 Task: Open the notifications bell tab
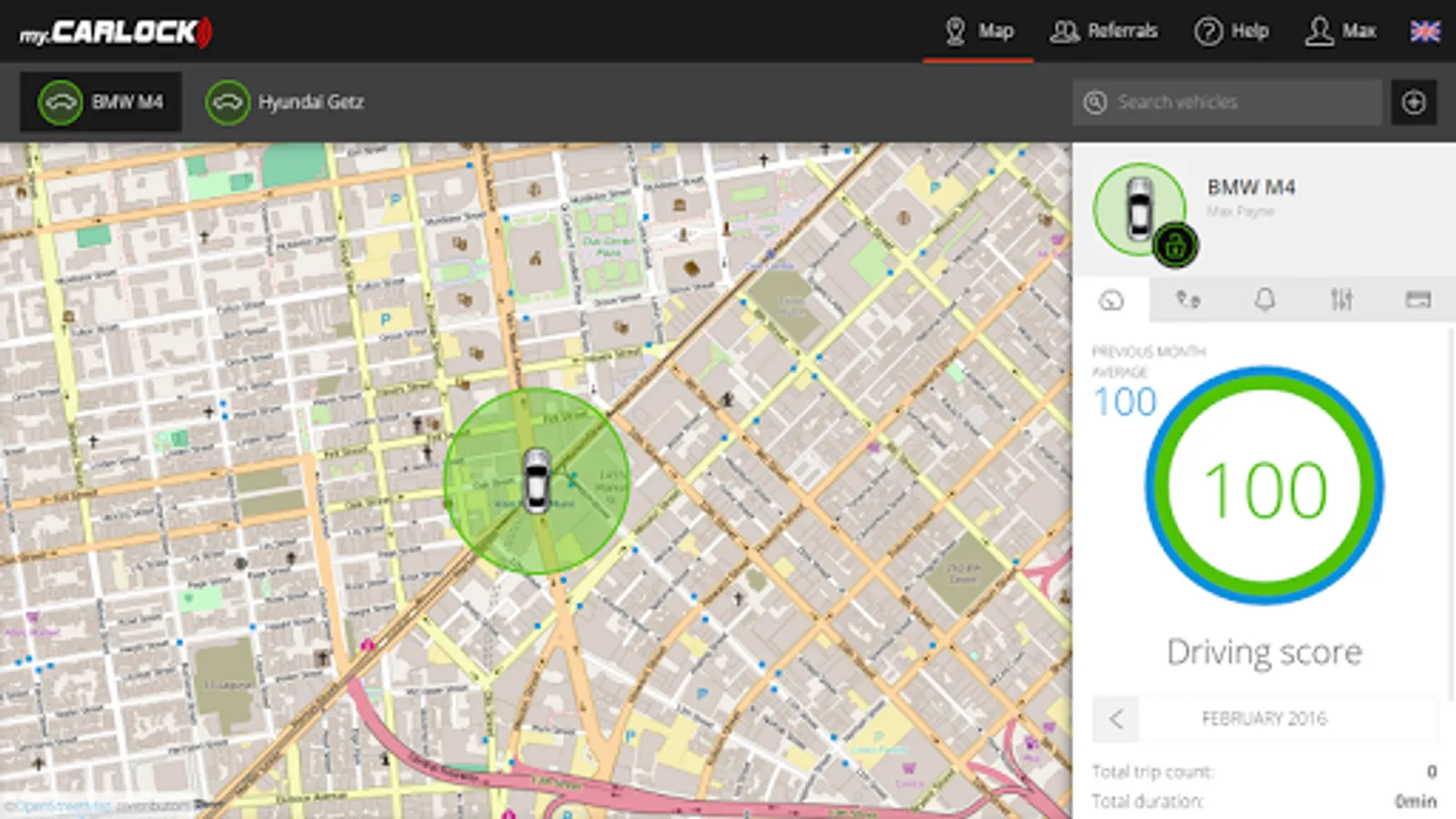[1265, 299]
